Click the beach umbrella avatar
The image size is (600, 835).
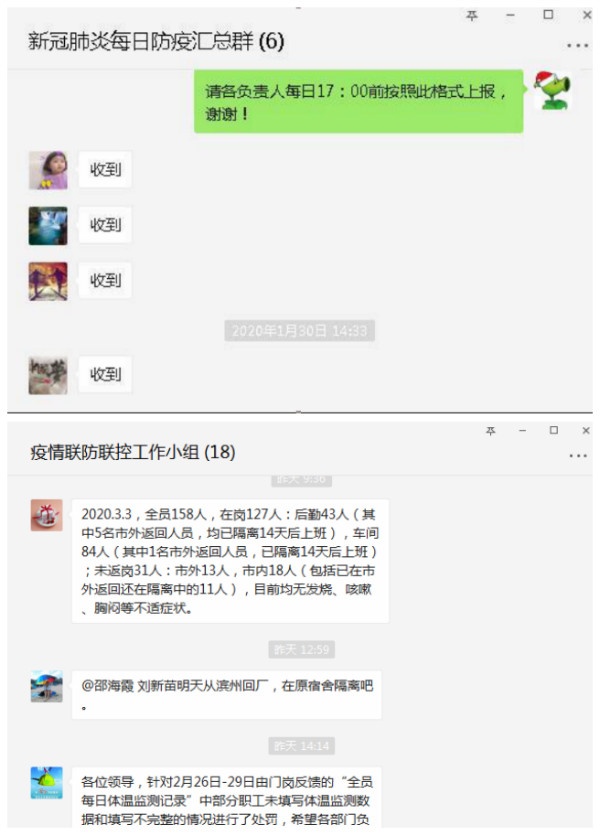click(x=46, y=686)
